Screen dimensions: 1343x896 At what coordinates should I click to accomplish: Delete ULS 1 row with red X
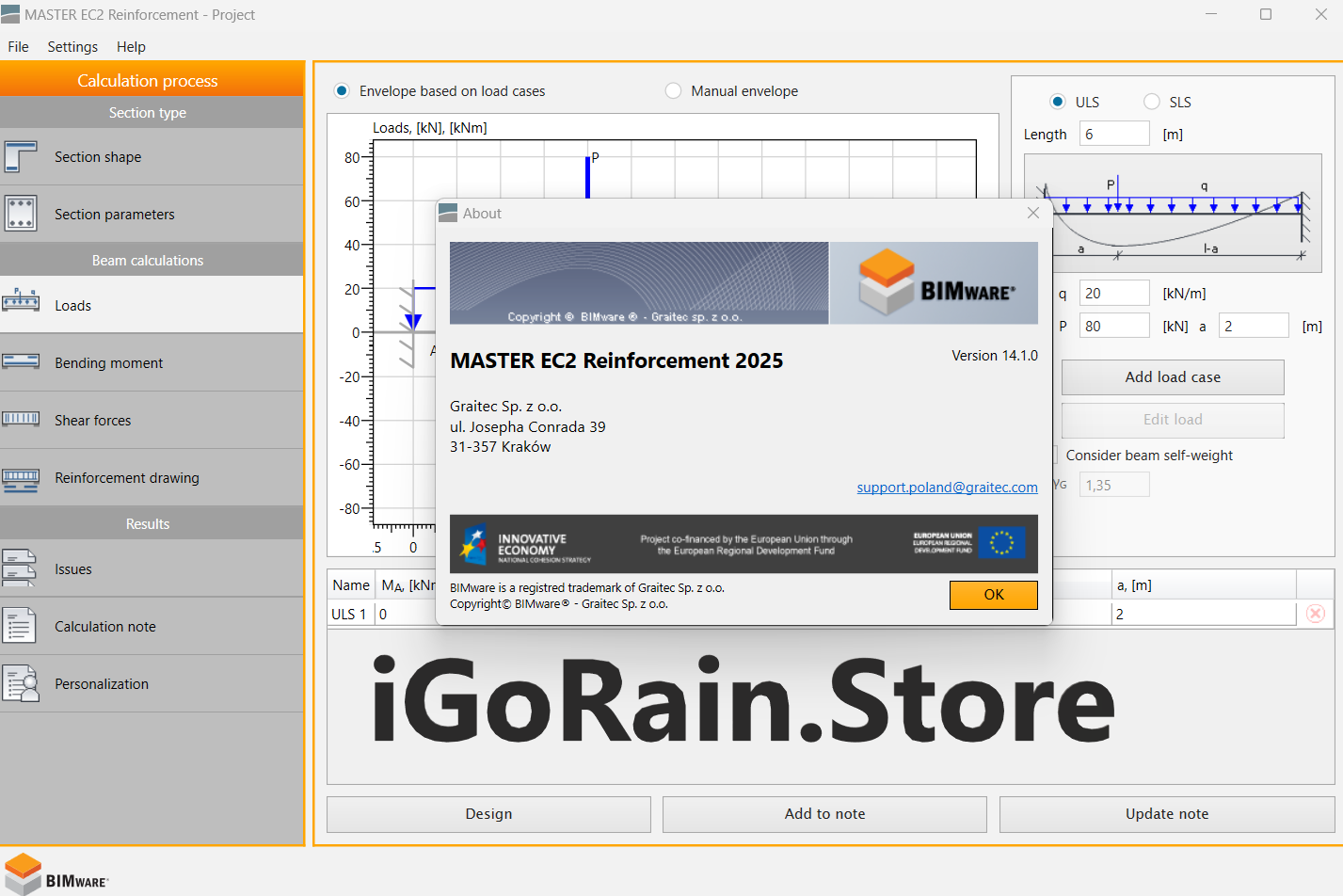[x=1316, y=614]
